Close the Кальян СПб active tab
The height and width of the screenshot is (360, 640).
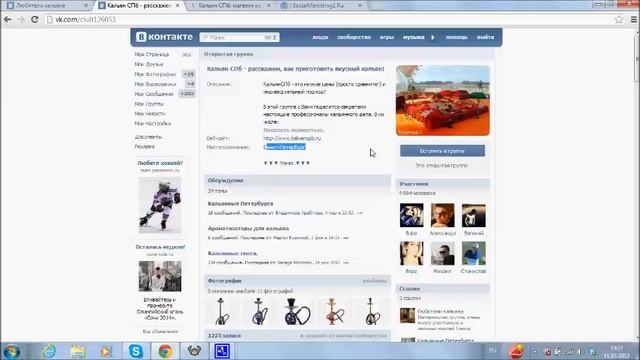click(177, 6)
